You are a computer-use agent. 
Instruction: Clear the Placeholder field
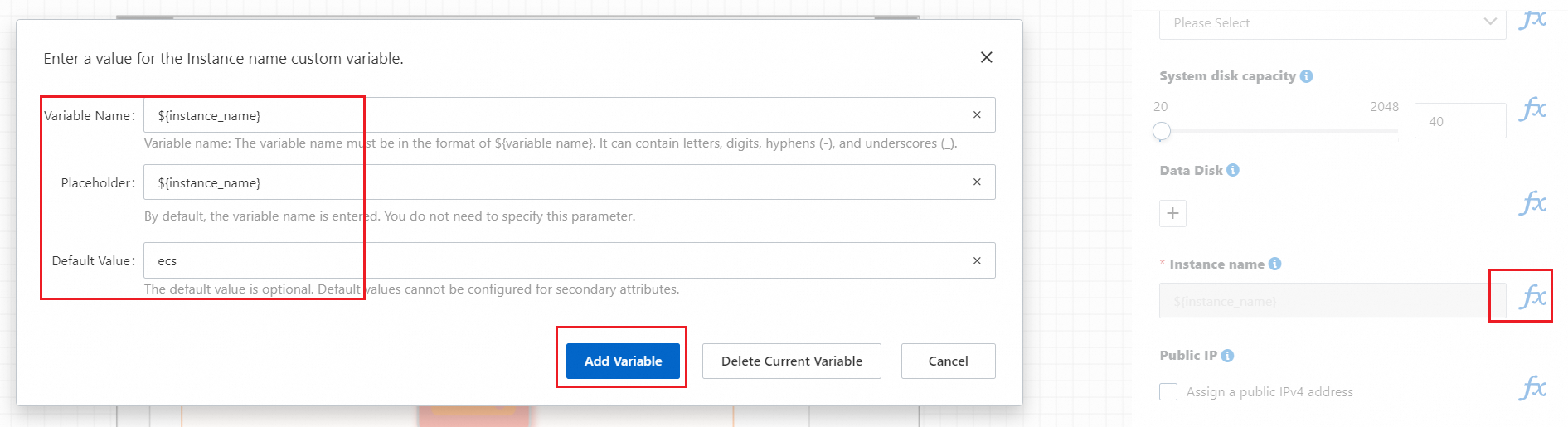click(x=977, y=182)
